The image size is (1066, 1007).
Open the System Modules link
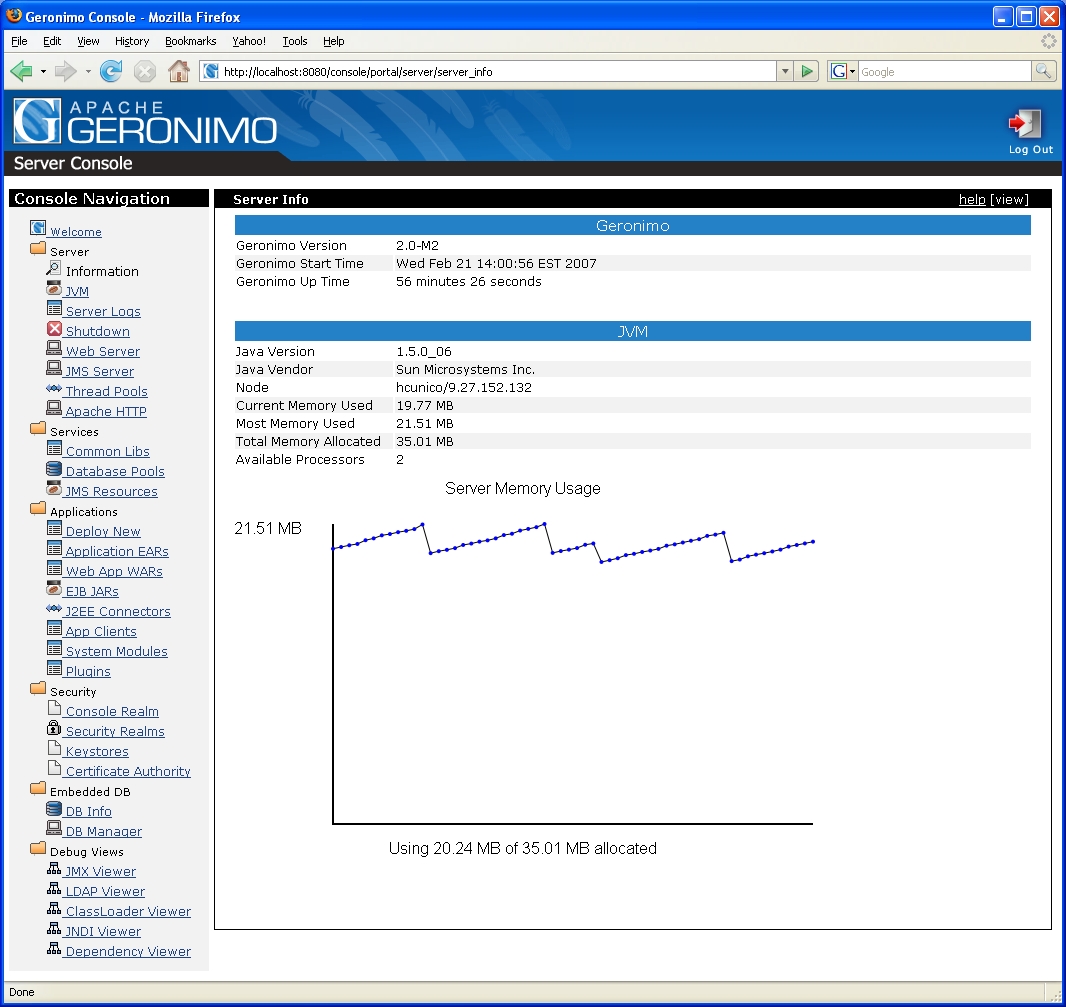pyautogui.click(x=116, y=651)
